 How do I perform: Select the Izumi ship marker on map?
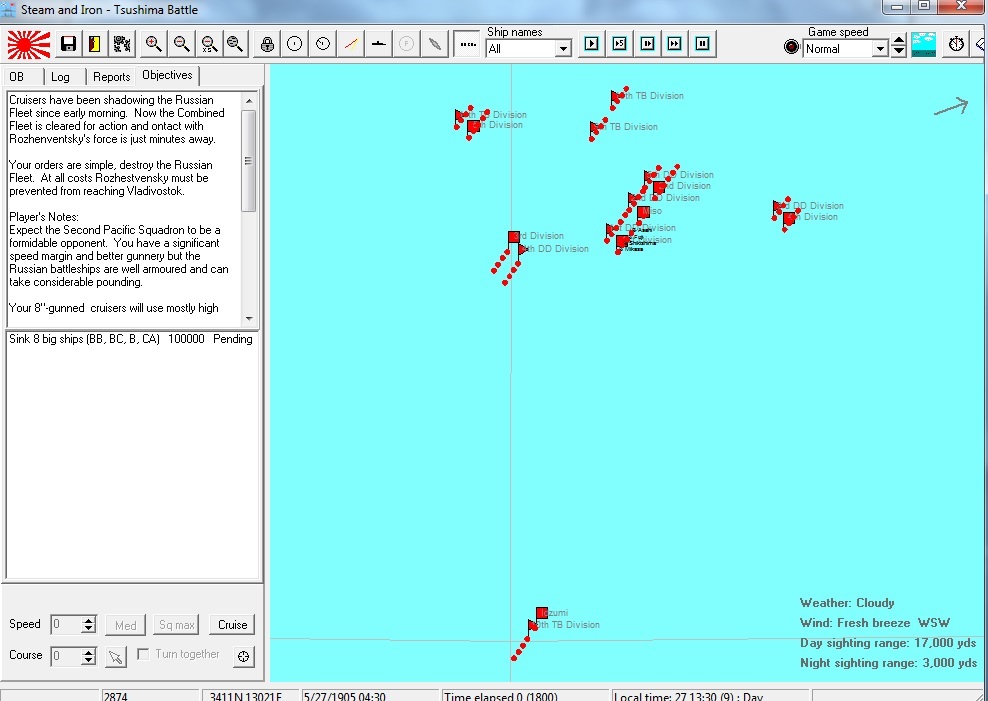tap(542, 613)
